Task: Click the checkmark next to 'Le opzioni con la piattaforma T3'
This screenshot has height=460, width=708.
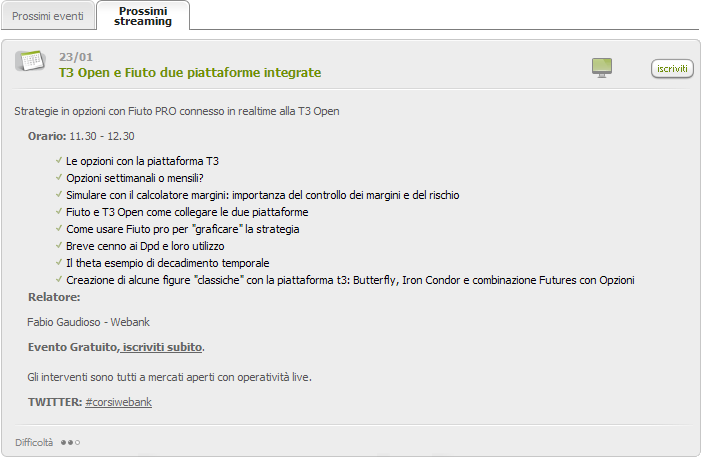Action: click(x=59, y=160)
